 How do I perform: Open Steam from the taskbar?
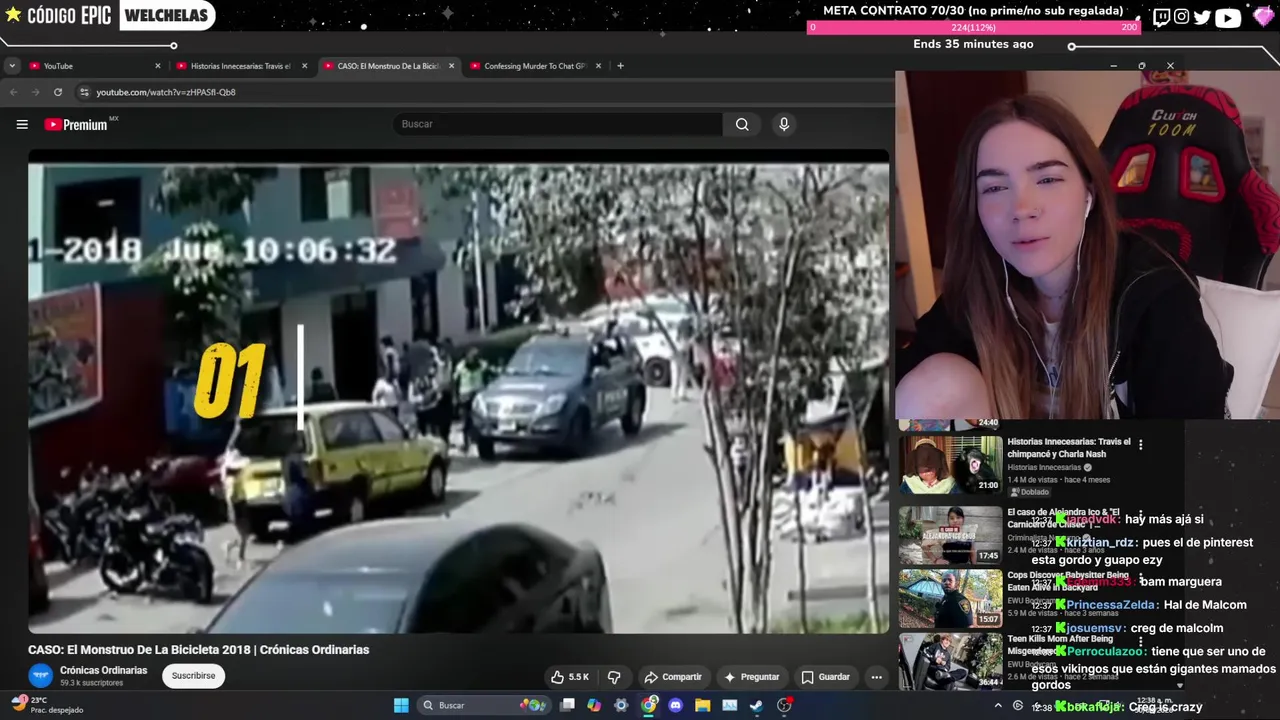tap(756, 705)
